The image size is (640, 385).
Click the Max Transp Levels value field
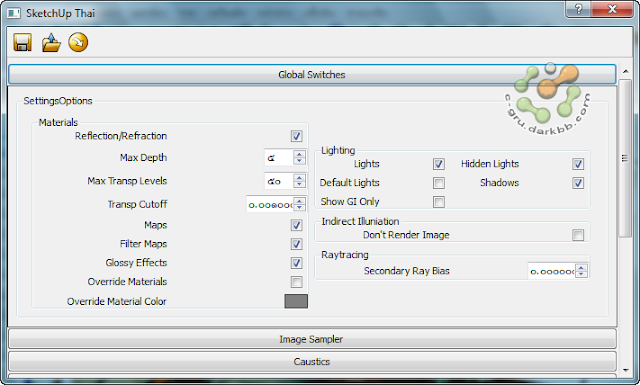click(279, 181)
